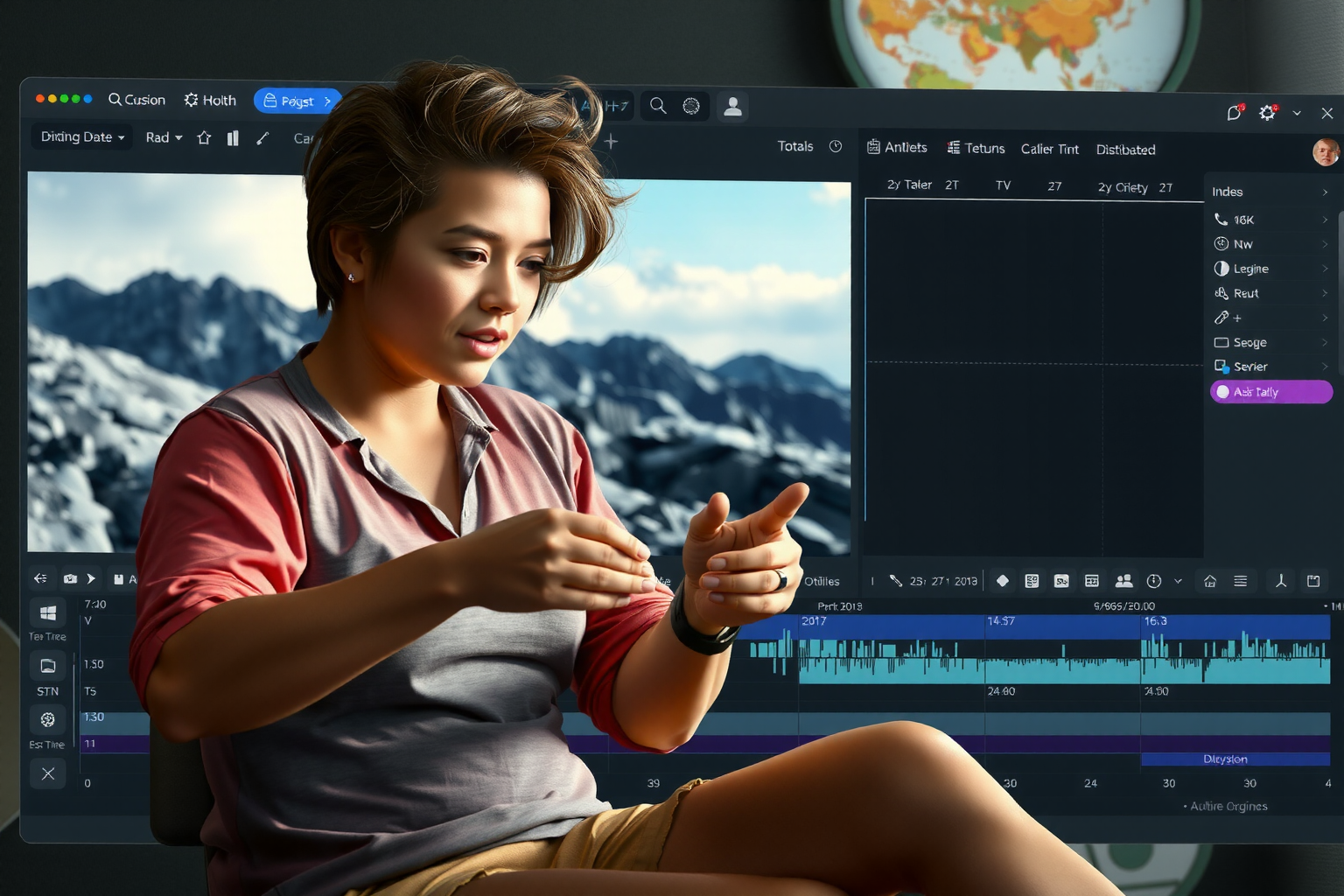Click the camera icon above the timeline
The height and width of the screenshot is (896, 1344).
[70, 578]
